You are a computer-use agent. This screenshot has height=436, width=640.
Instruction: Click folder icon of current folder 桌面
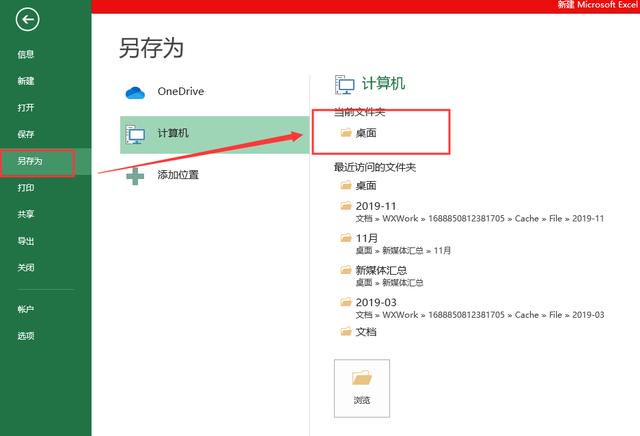coord(346,132)
